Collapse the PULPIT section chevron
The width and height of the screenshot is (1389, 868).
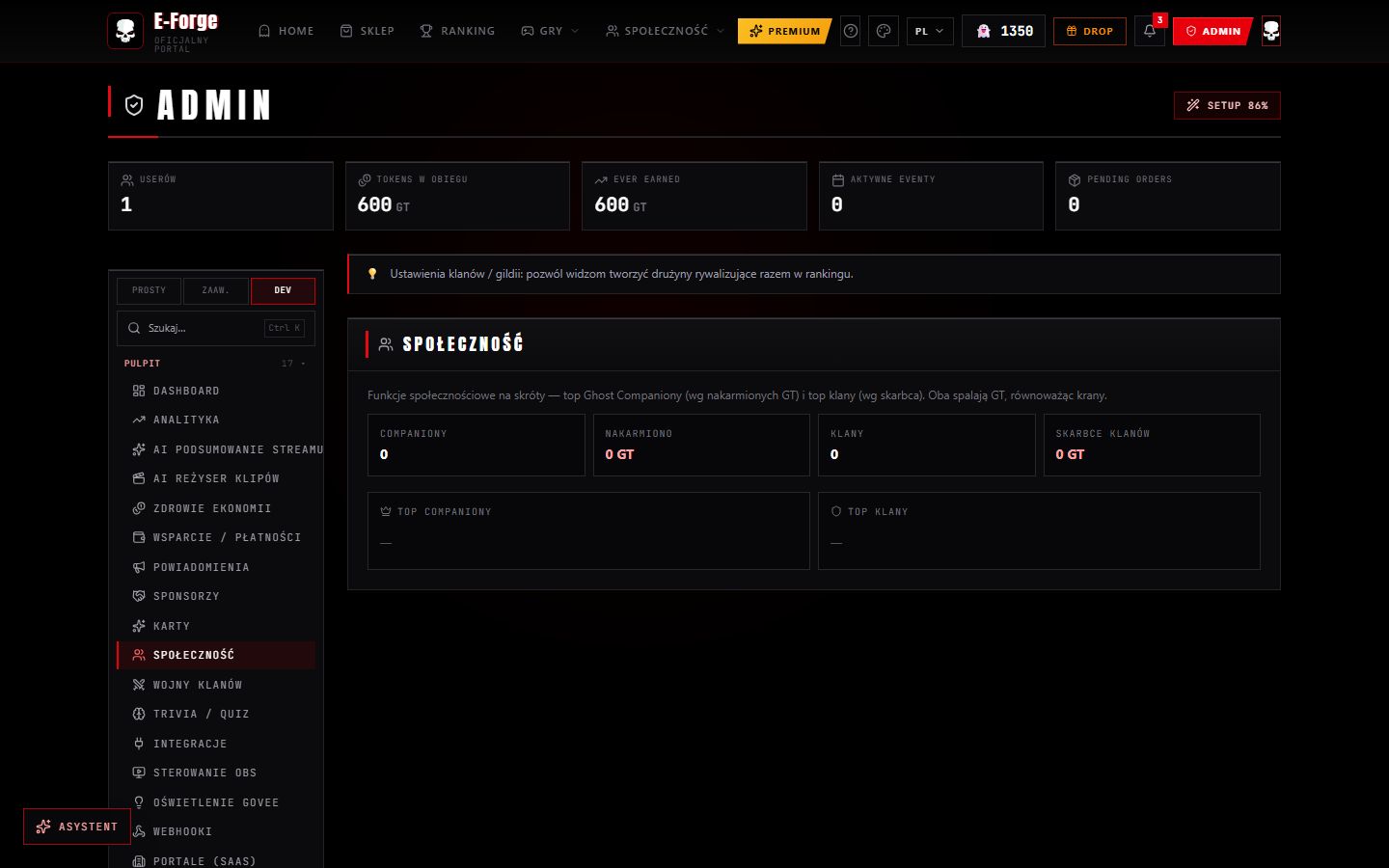point(304,364)
